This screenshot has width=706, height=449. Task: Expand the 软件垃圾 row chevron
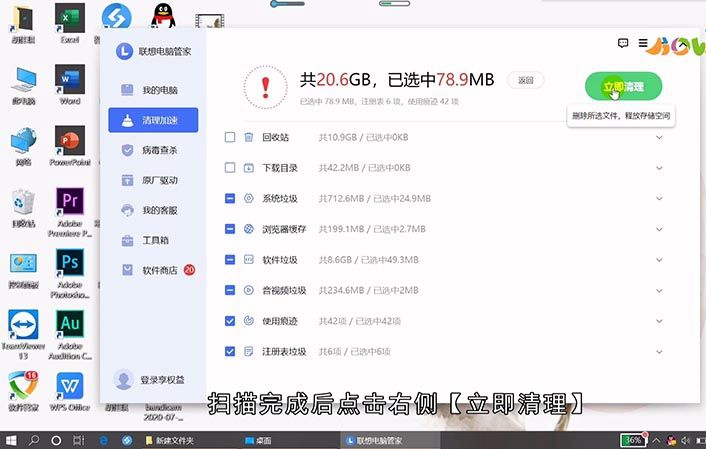tap(659, 260)
